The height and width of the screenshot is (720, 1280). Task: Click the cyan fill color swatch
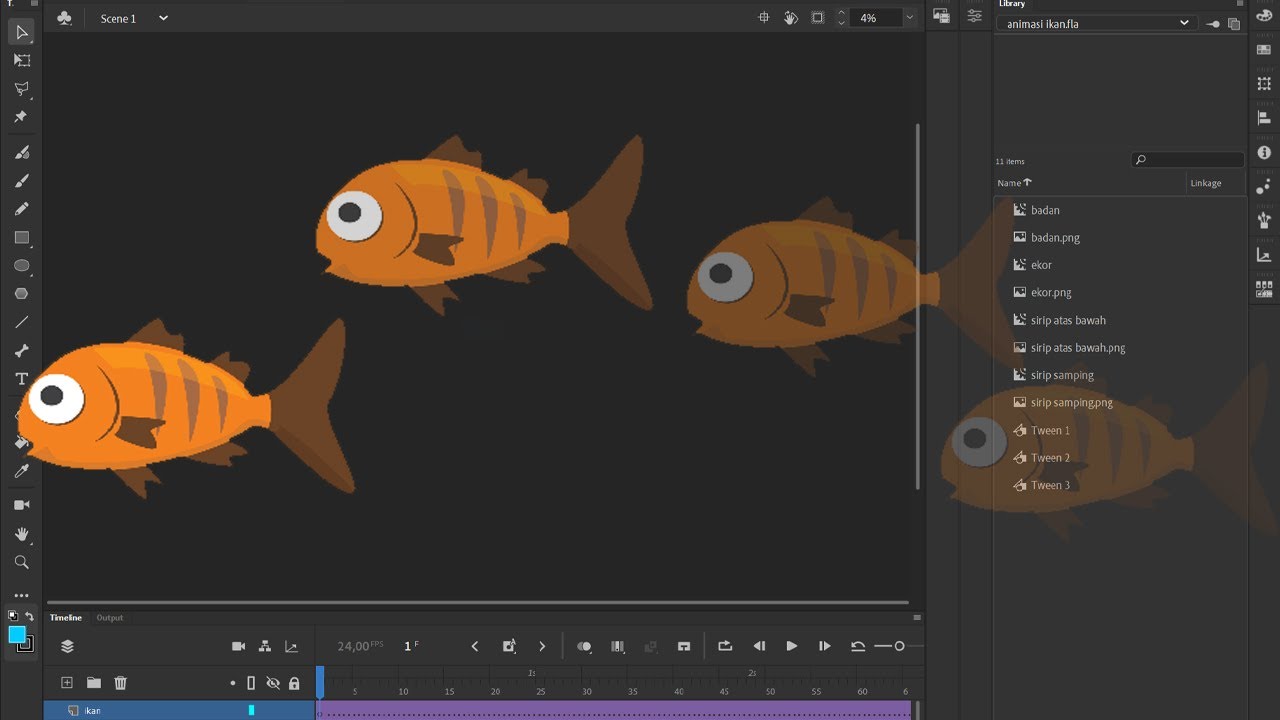click(17, 635)
